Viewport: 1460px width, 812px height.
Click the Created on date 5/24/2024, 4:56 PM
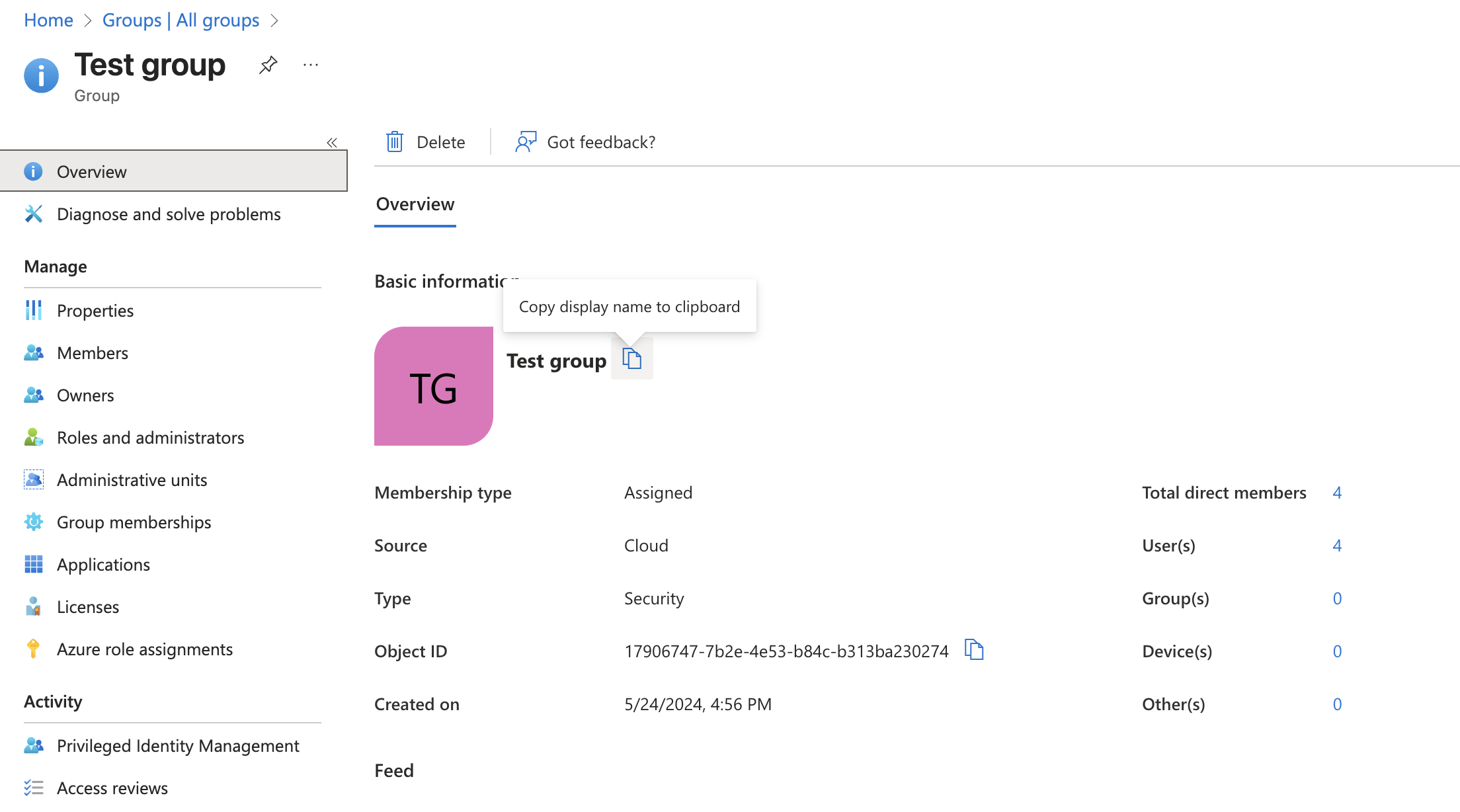click(698, 704)
